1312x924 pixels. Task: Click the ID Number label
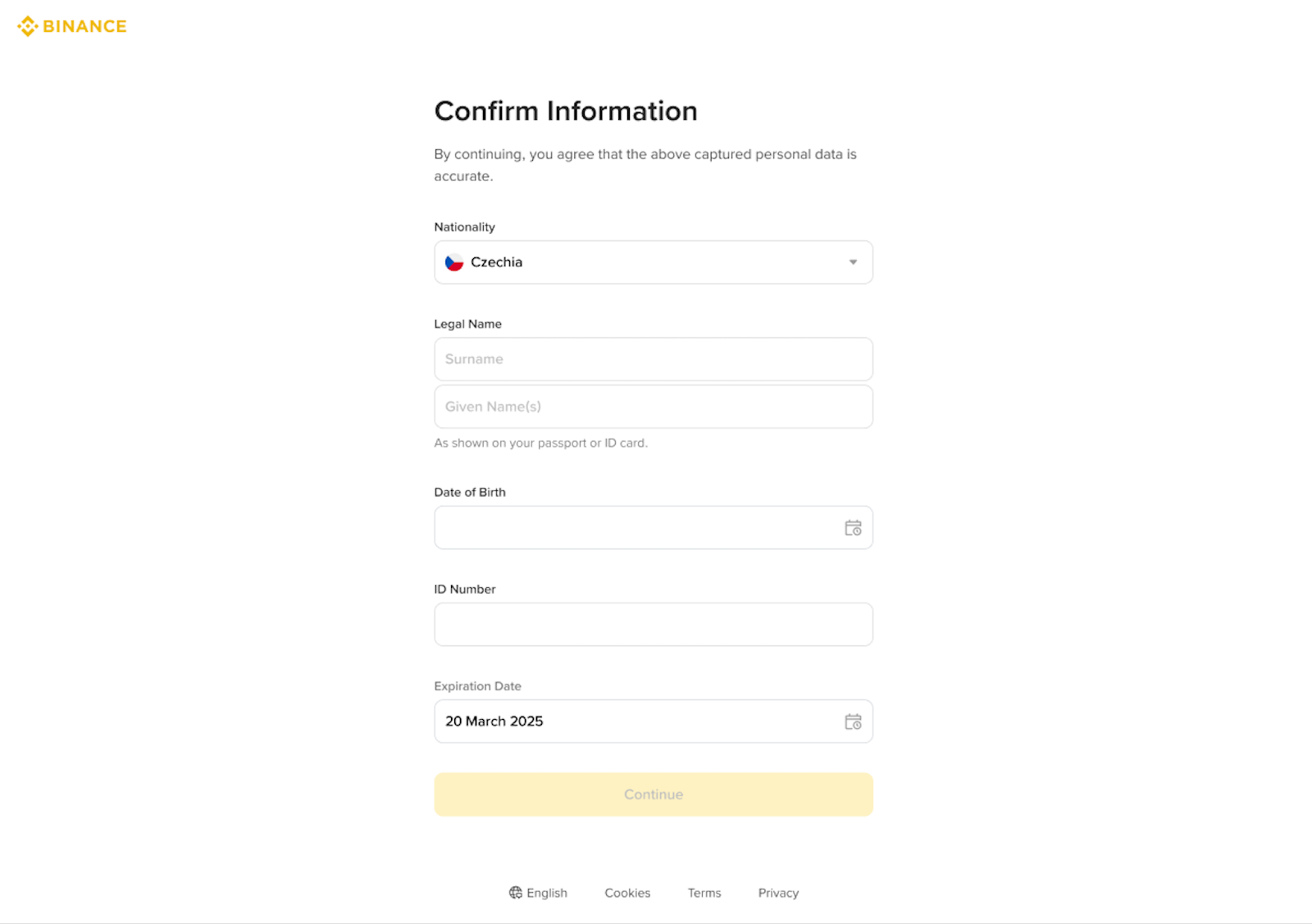pos(465,589)
